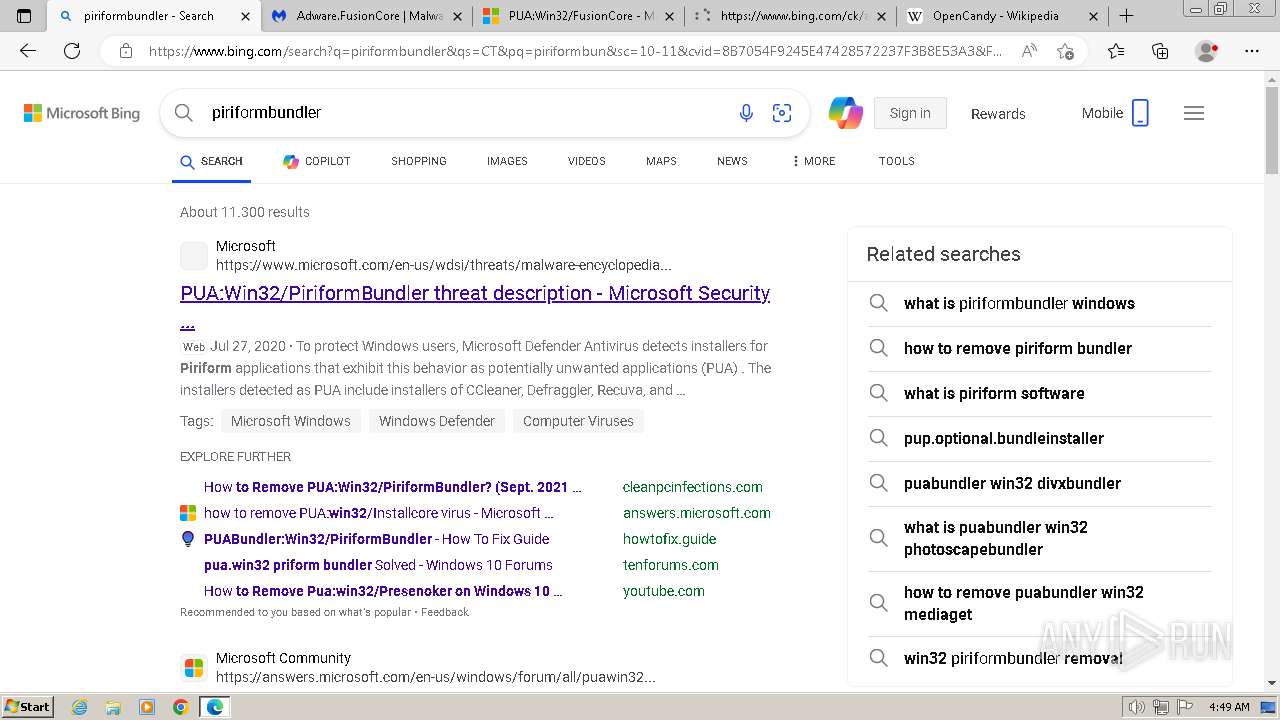Open Chrome from taskbar
This screenshot has width=1280, height=720.
(180, 707)
